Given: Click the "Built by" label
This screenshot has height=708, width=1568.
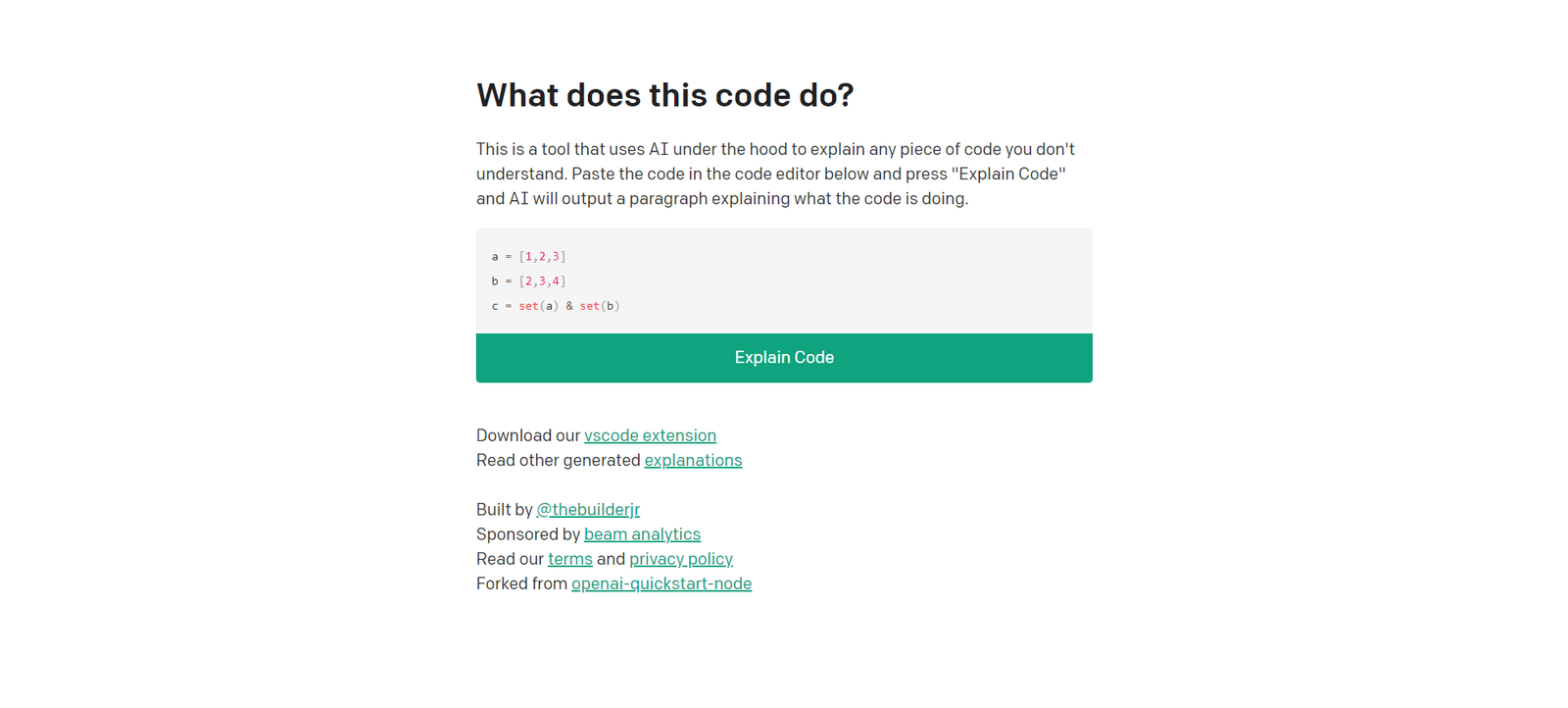Looking at the screenshot, I should pos(504,509).
